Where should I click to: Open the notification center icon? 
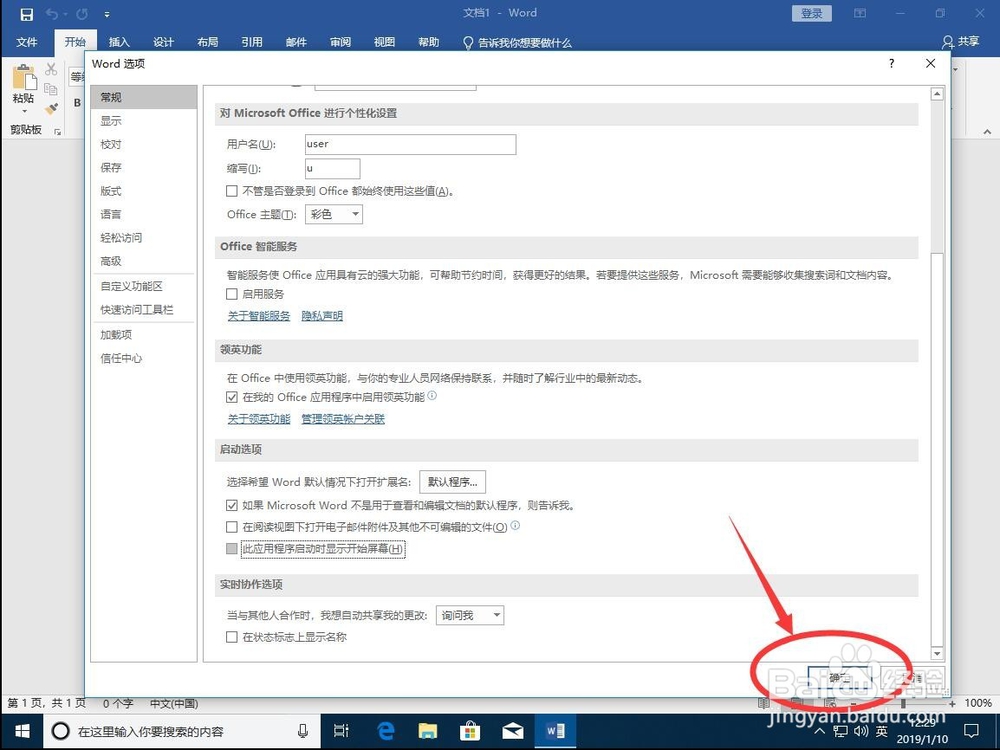pyautogui.click(x=971, y=731)
